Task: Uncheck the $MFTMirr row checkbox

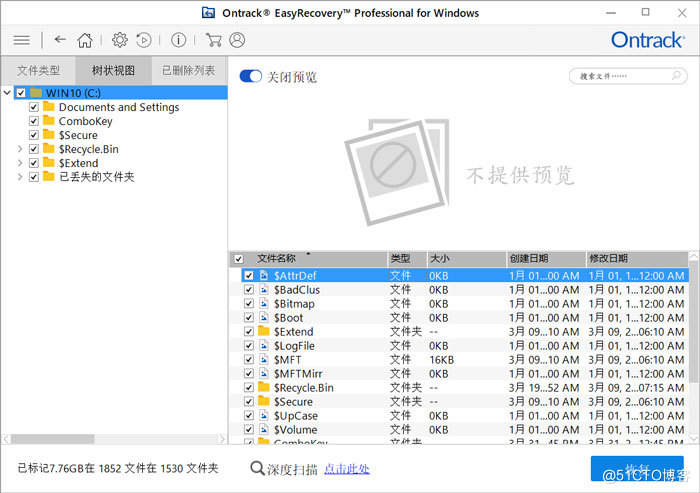Action: click(x=249, y=373)
